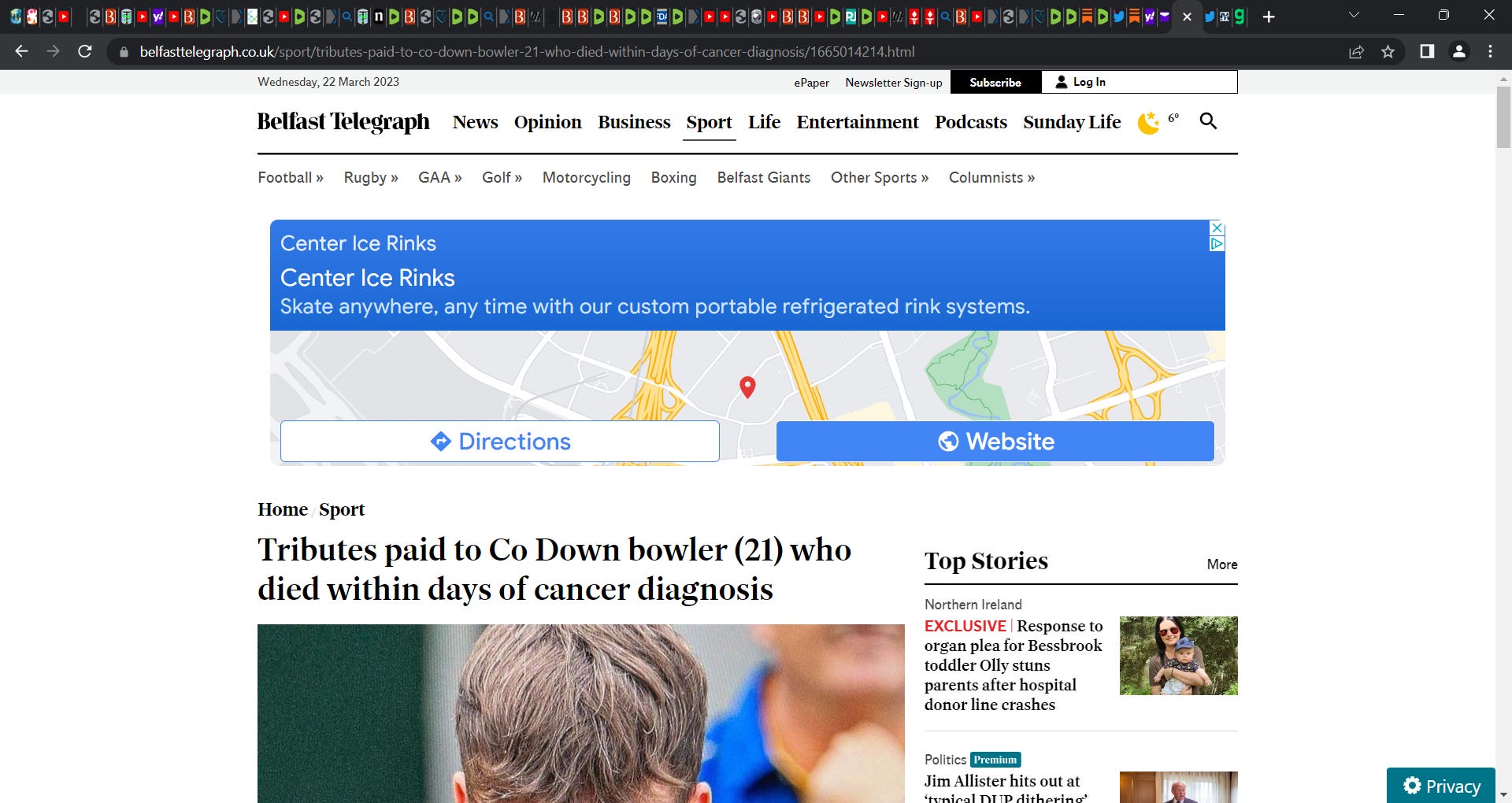The width and height of the screenshot is (1512, 803).
Task: Expand the Football submenu
Action: [x=291, y=178]
